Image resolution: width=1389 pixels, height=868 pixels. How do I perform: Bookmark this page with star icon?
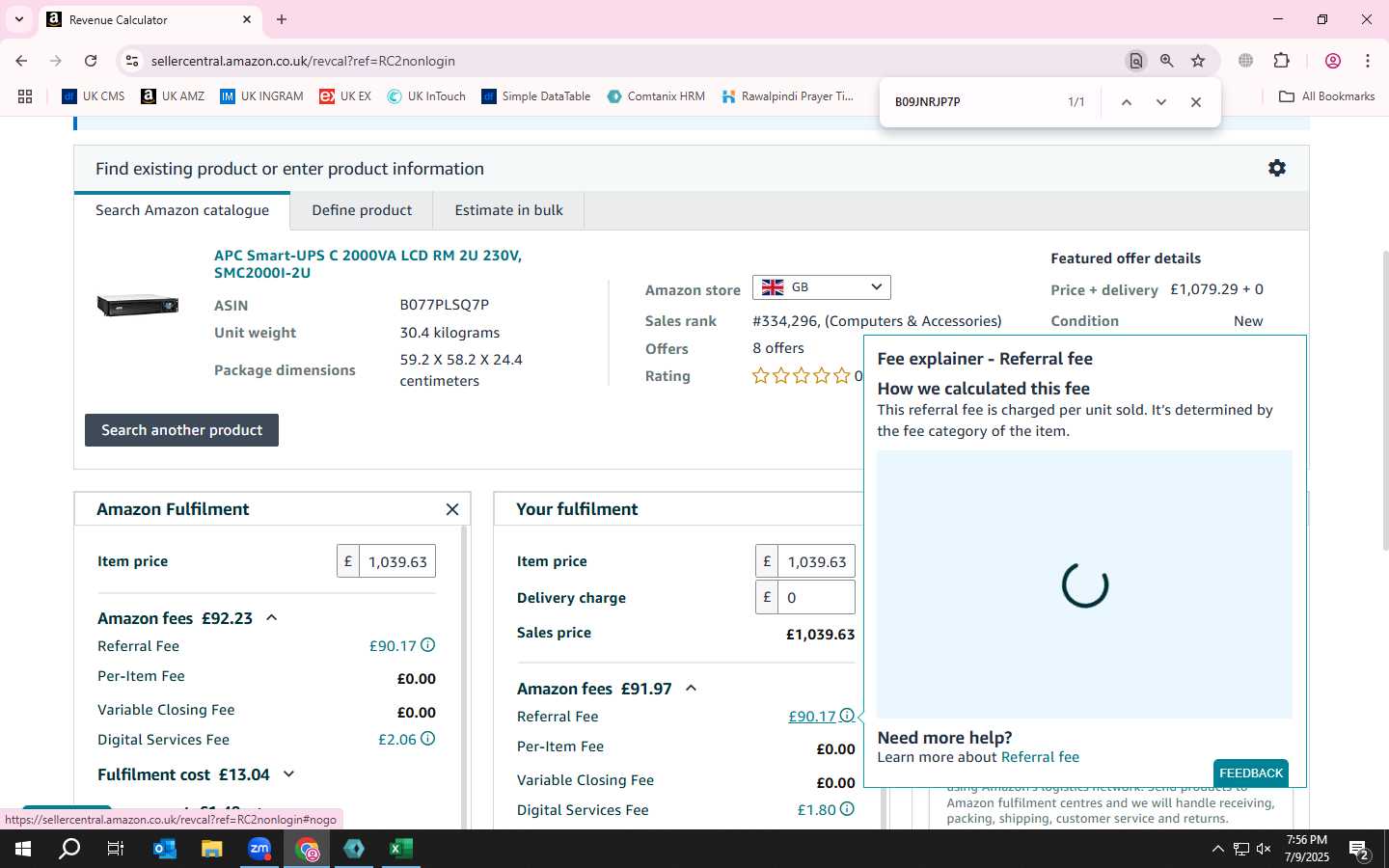click(1198, 61)
